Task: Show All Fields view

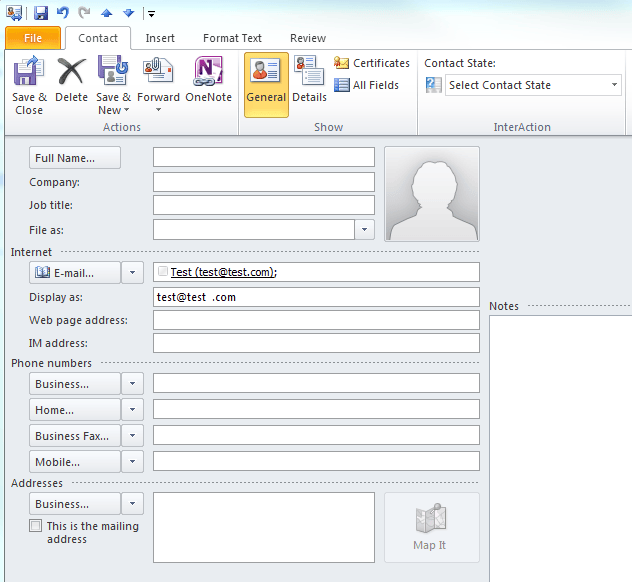Action: (x=366, y=85)
